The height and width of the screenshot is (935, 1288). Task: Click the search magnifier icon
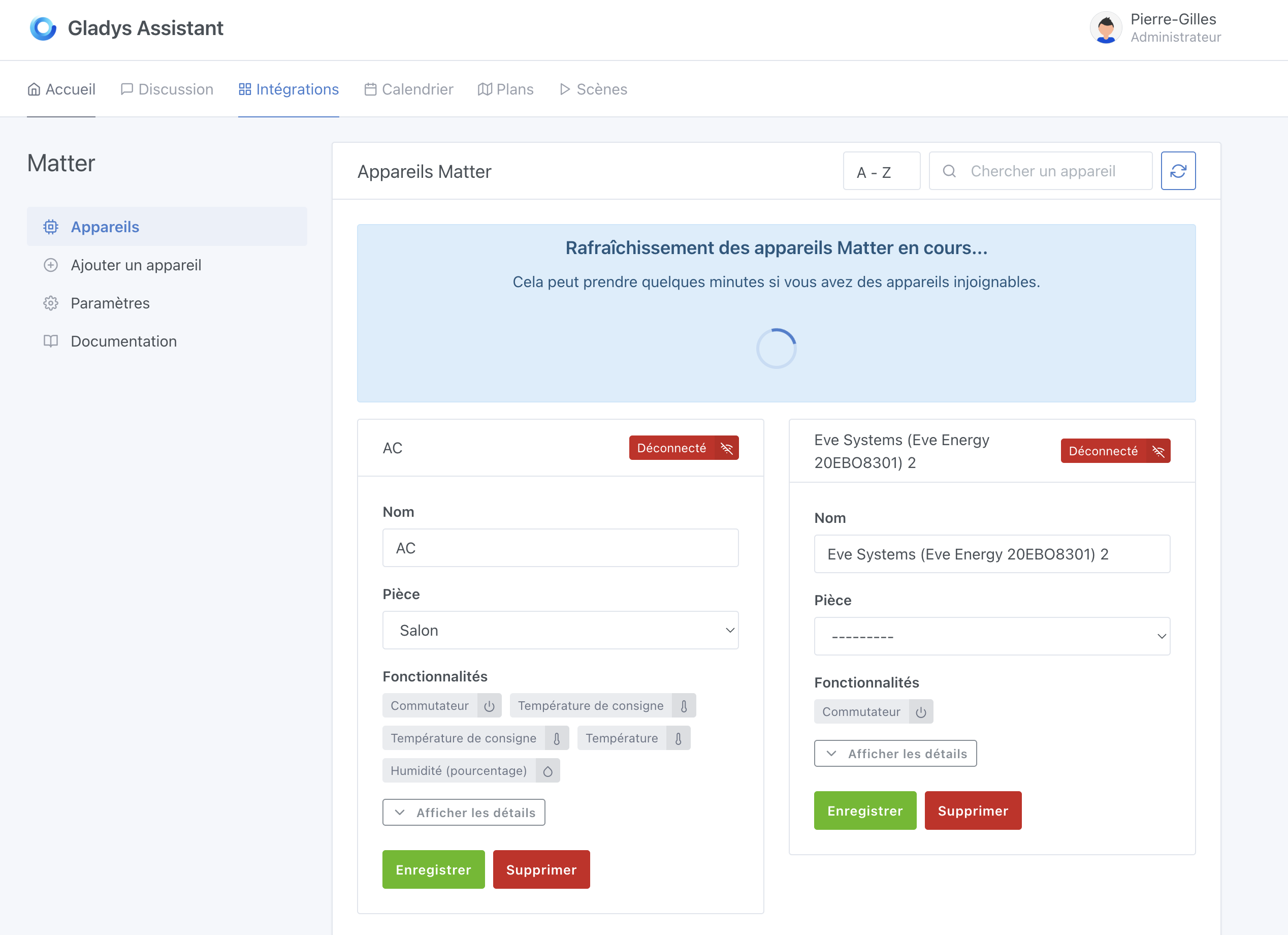click(949, 171)
